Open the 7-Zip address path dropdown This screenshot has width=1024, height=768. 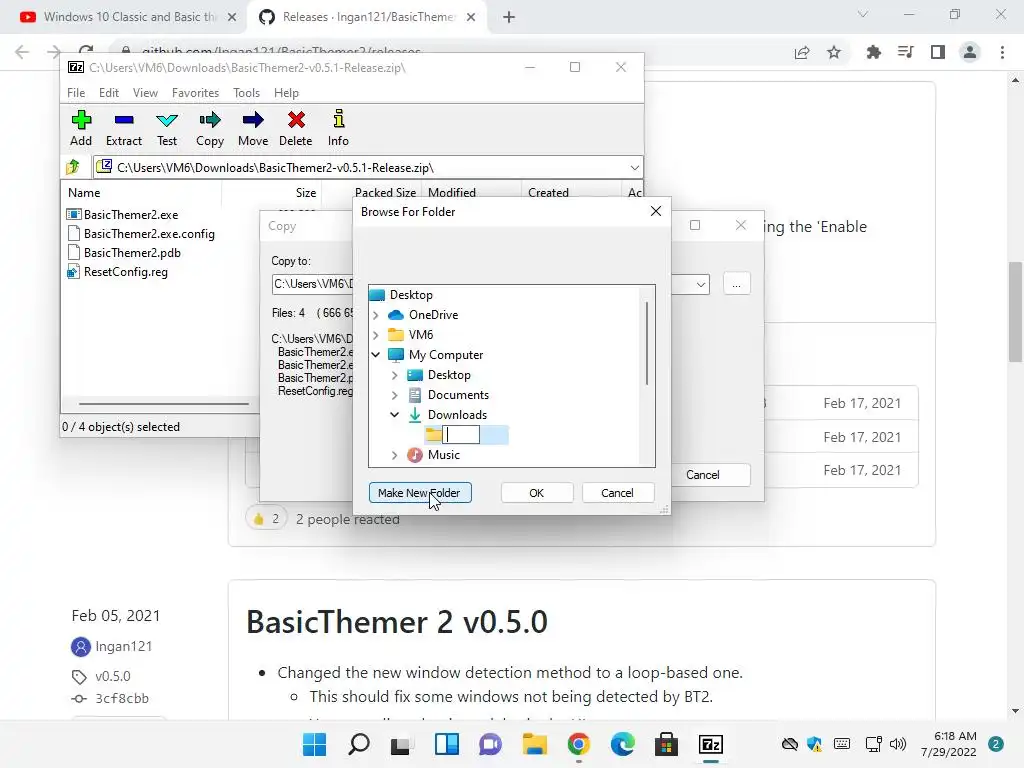[634, 168]
